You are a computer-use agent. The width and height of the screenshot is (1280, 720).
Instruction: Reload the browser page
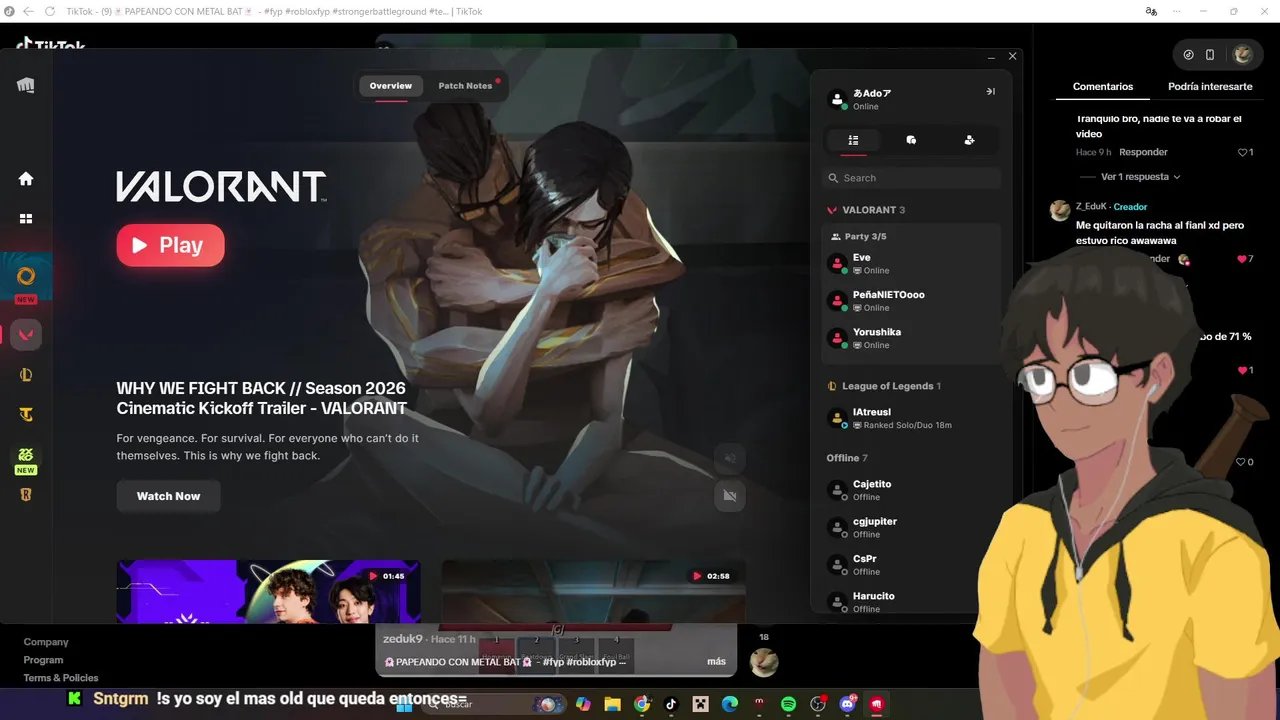[49, 11]
